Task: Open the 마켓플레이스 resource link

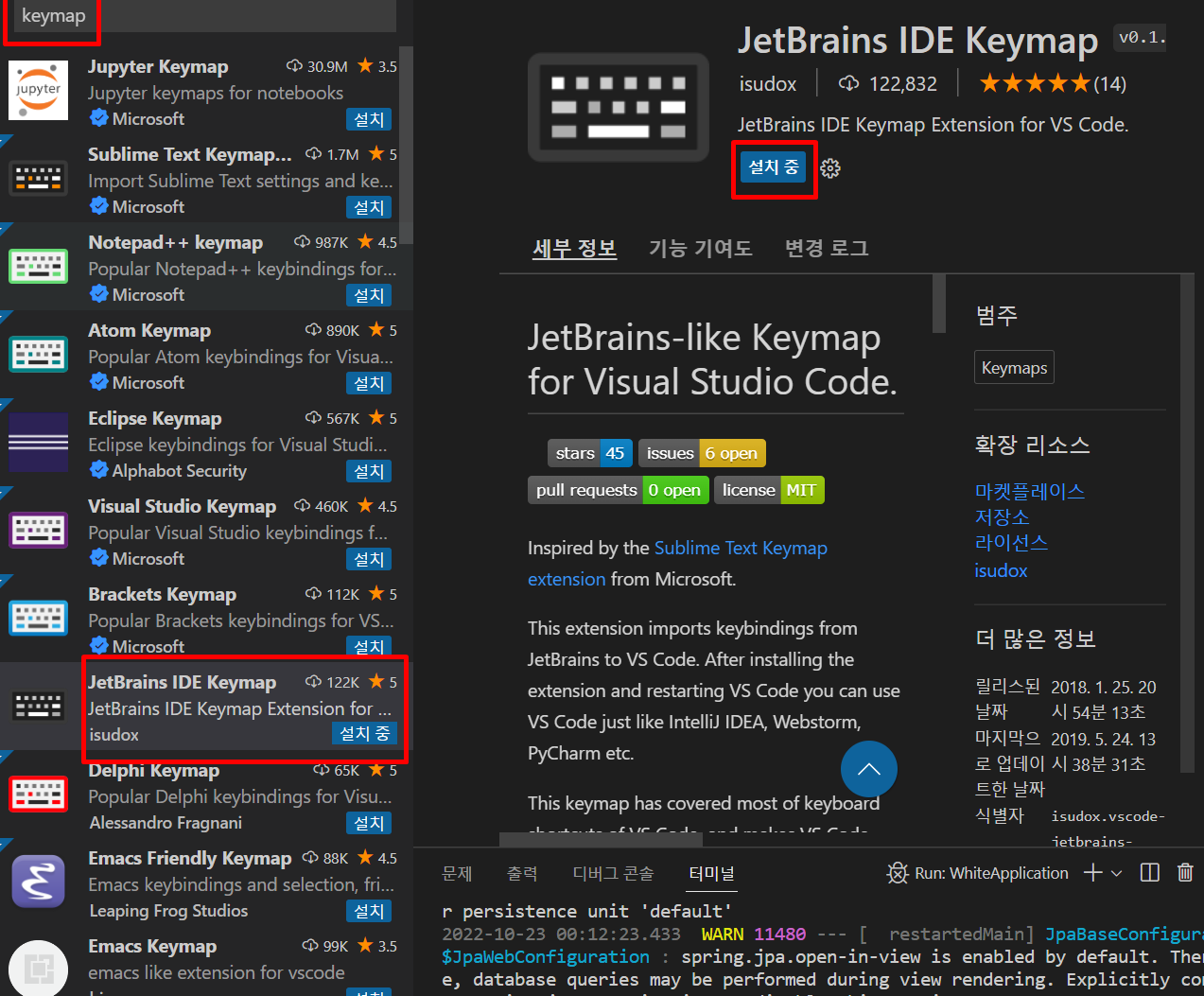Action: tap(1030, 492)
